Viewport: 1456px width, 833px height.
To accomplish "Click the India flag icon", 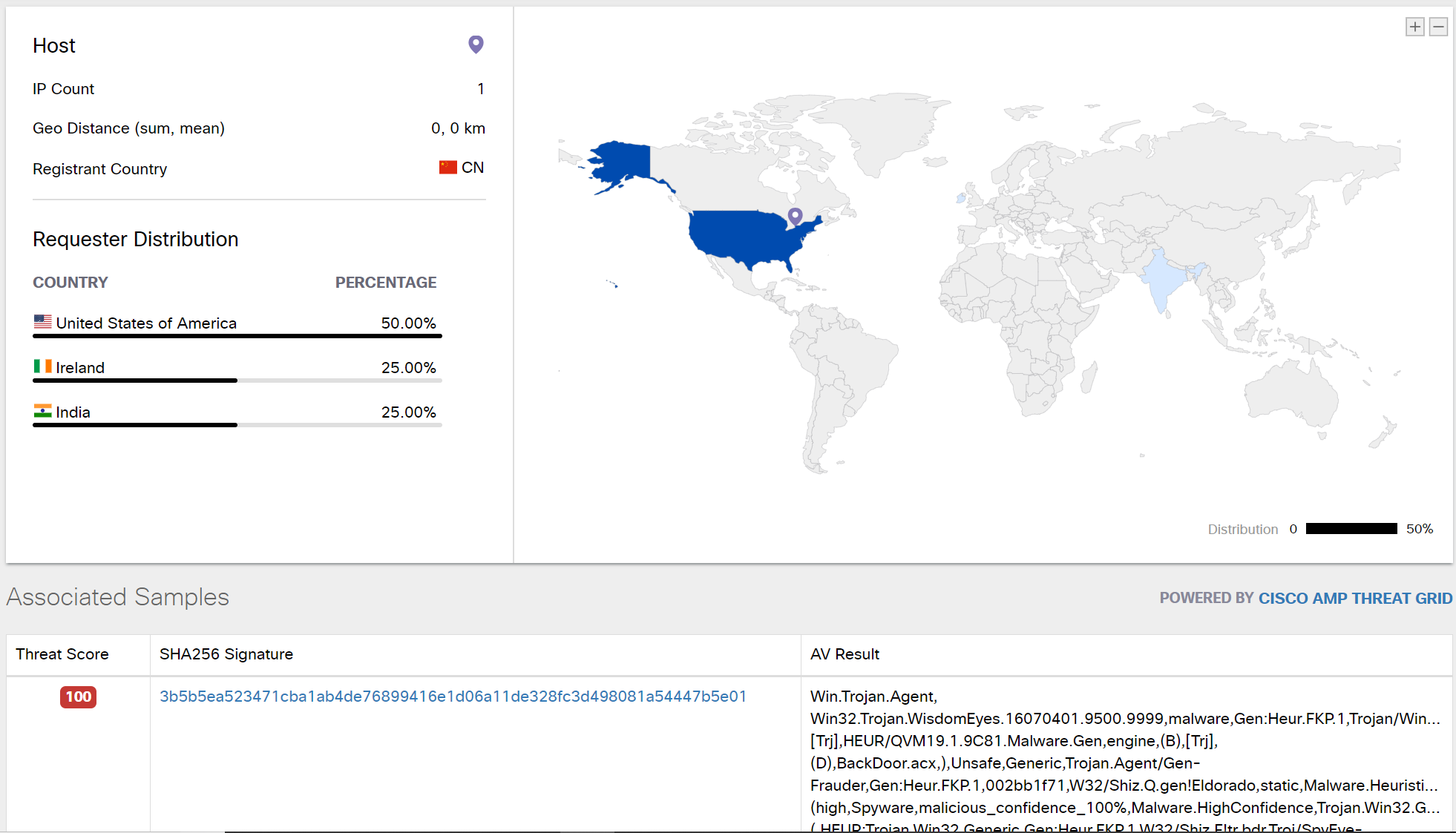I will click(x=42, y=411).
